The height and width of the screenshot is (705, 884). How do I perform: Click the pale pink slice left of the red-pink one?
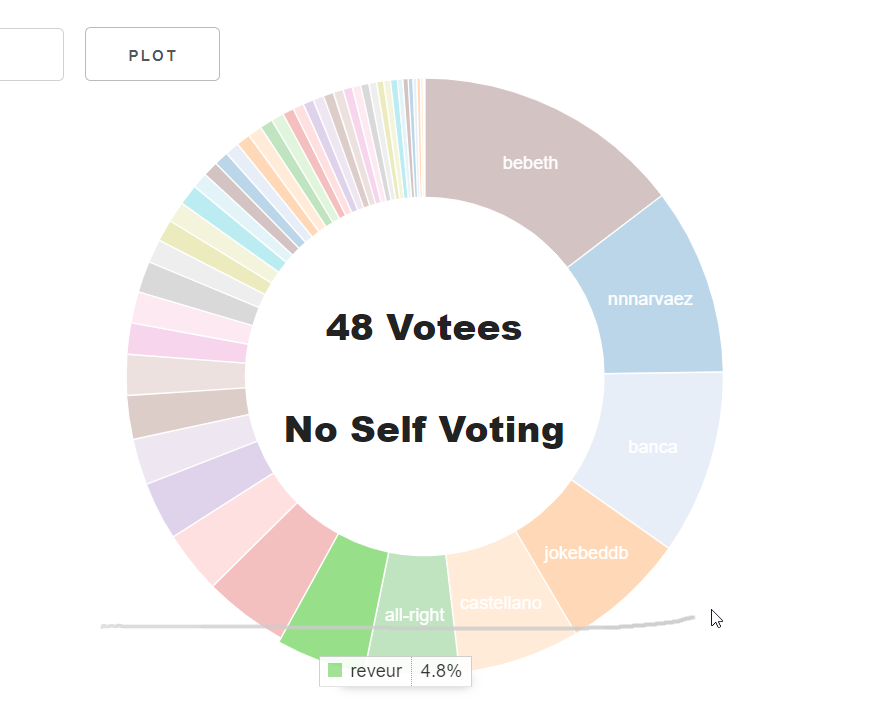tap(234, 530)
